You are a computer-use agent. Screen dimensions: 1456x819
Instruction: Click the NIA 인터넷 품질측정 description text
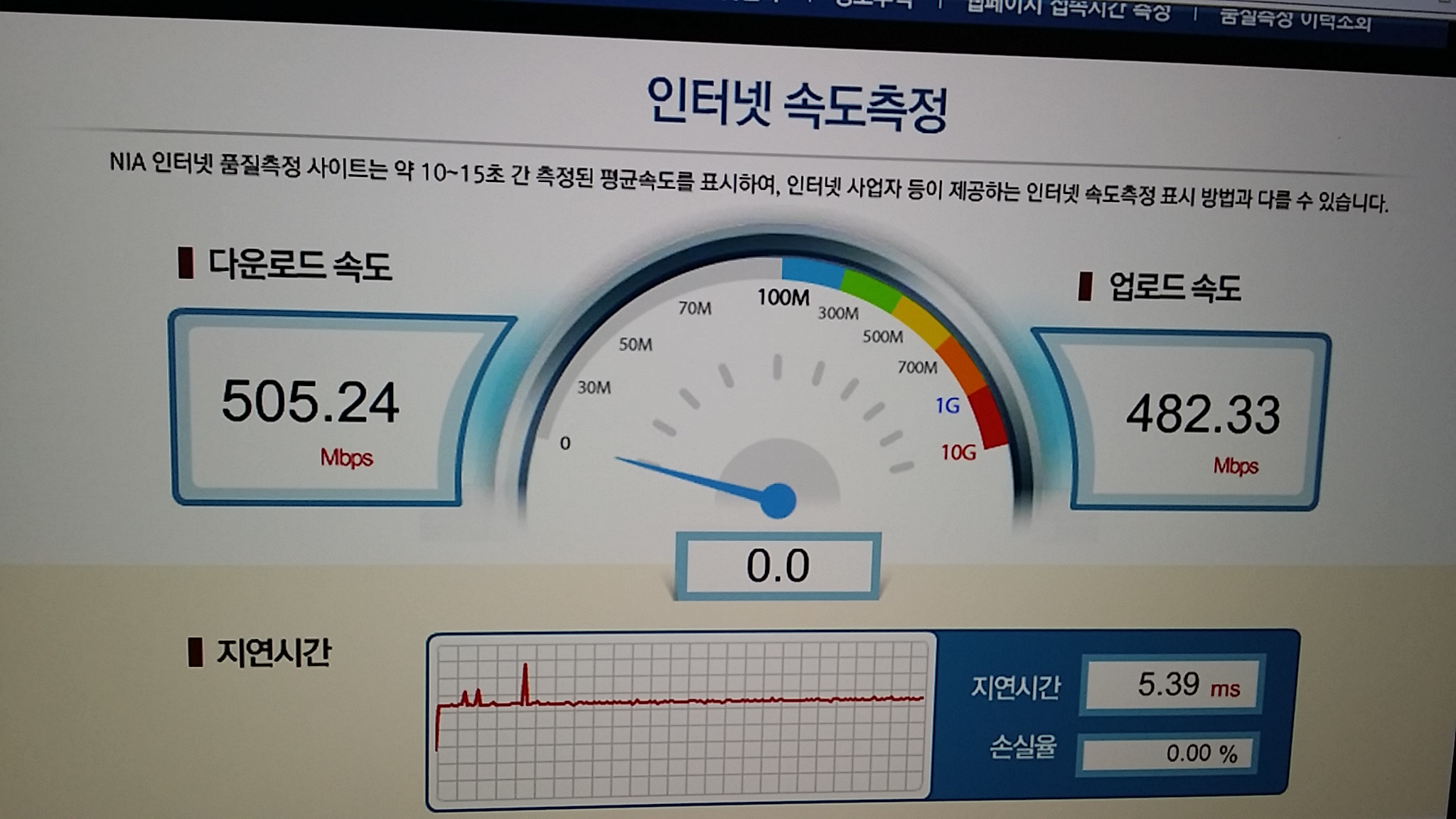tap(748, 182)
